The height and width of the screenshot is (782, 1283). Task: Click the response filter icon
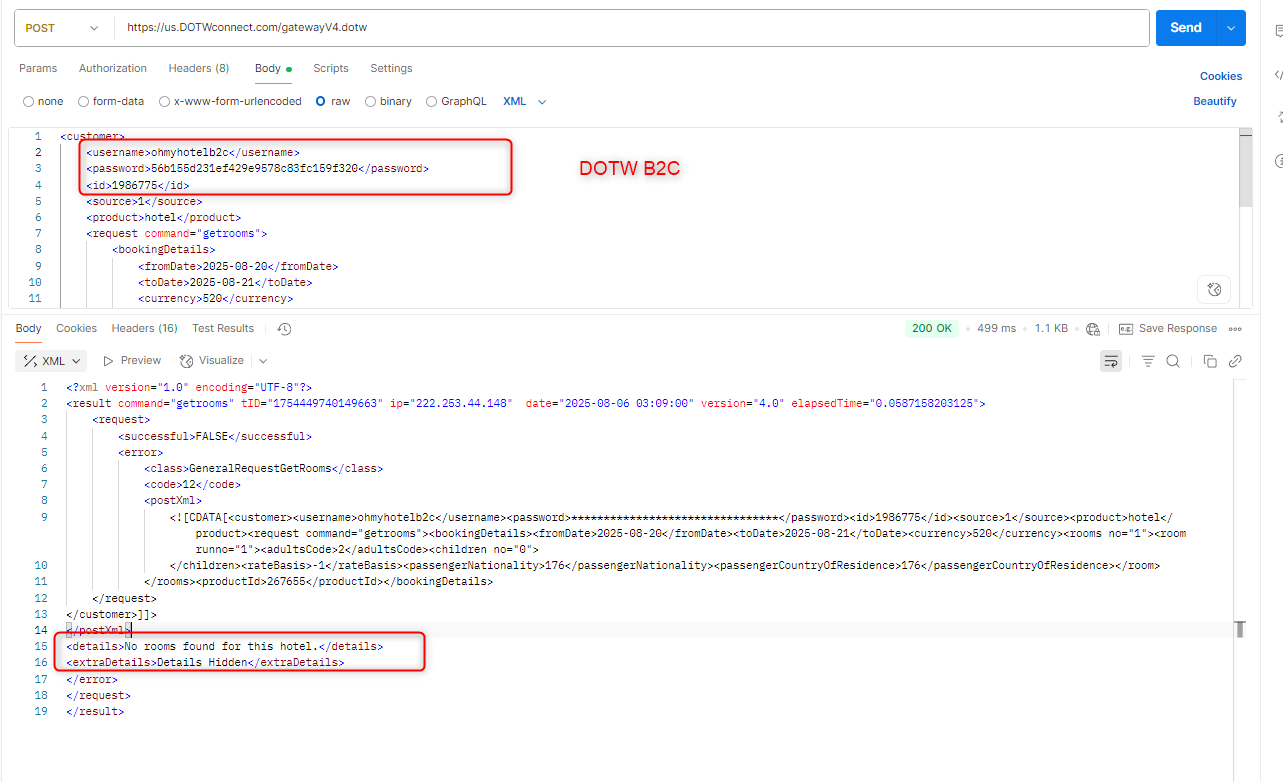click(1148, 361)
